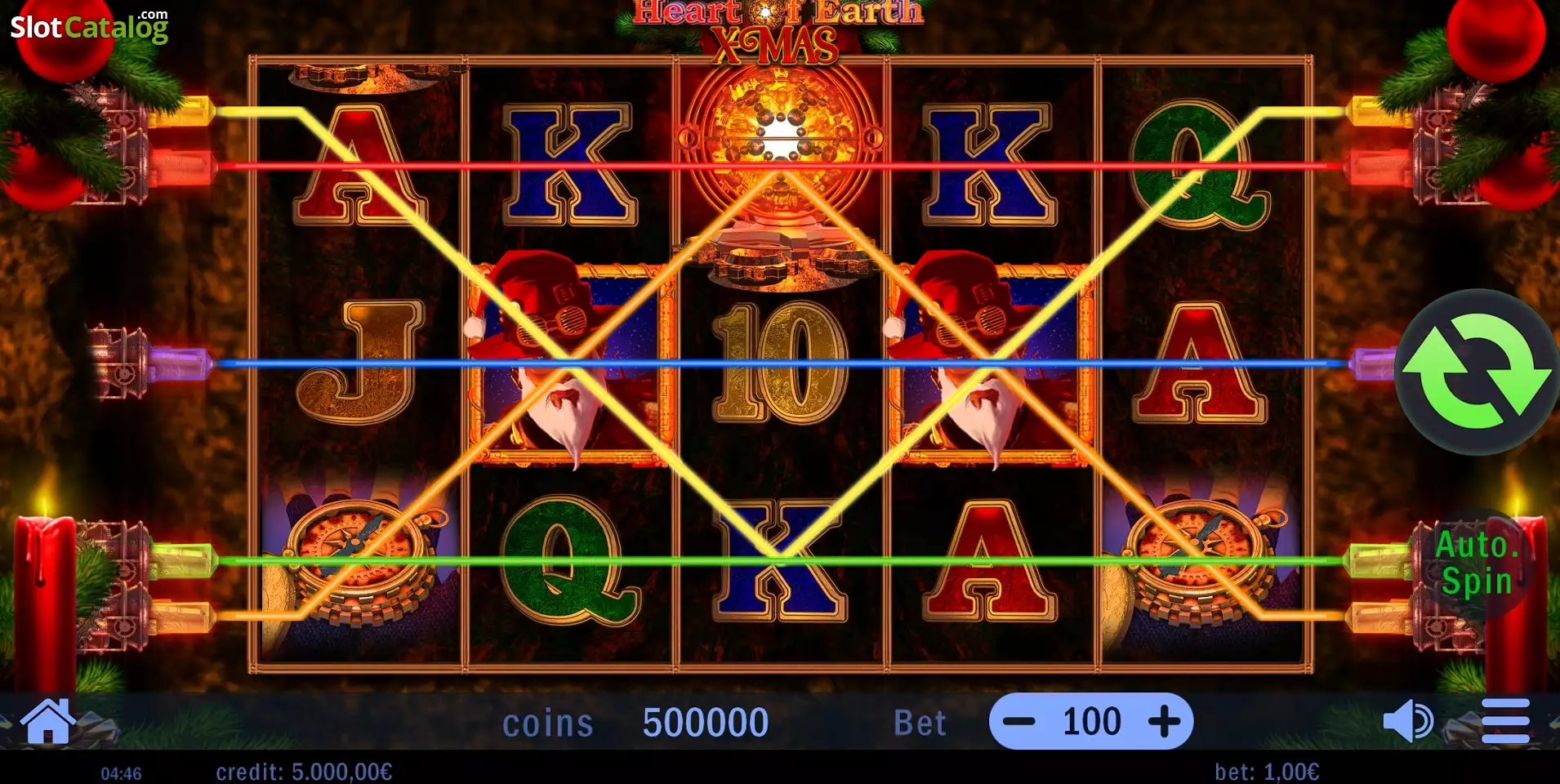
Task: Click the compass symbol on first reel
Action: click(x=359, y=563)
